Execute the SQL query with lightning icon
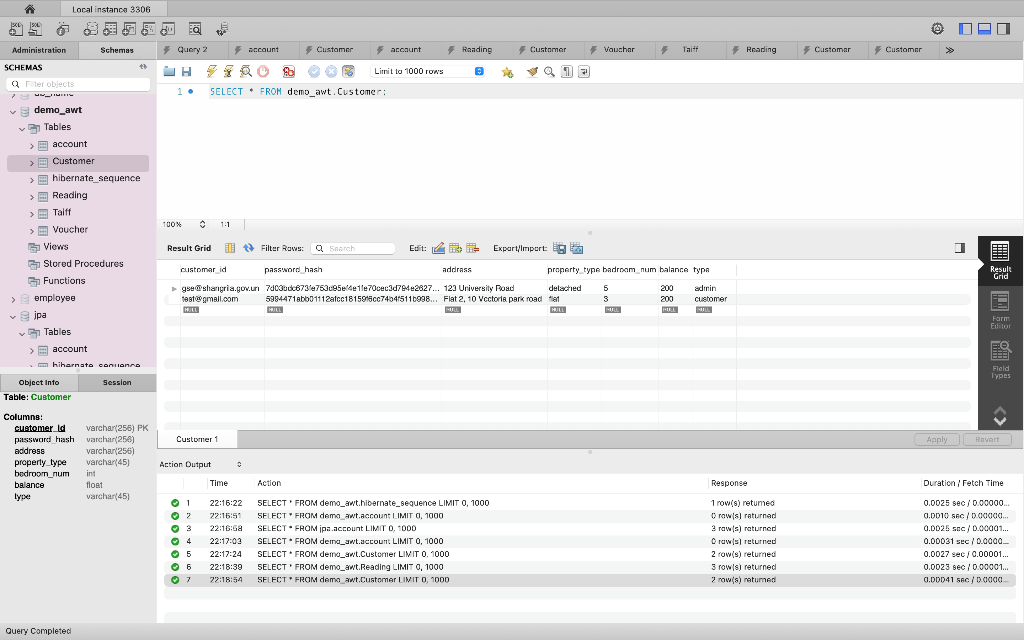The width and height of the screenshot is (1024, 640). point(212,71)
